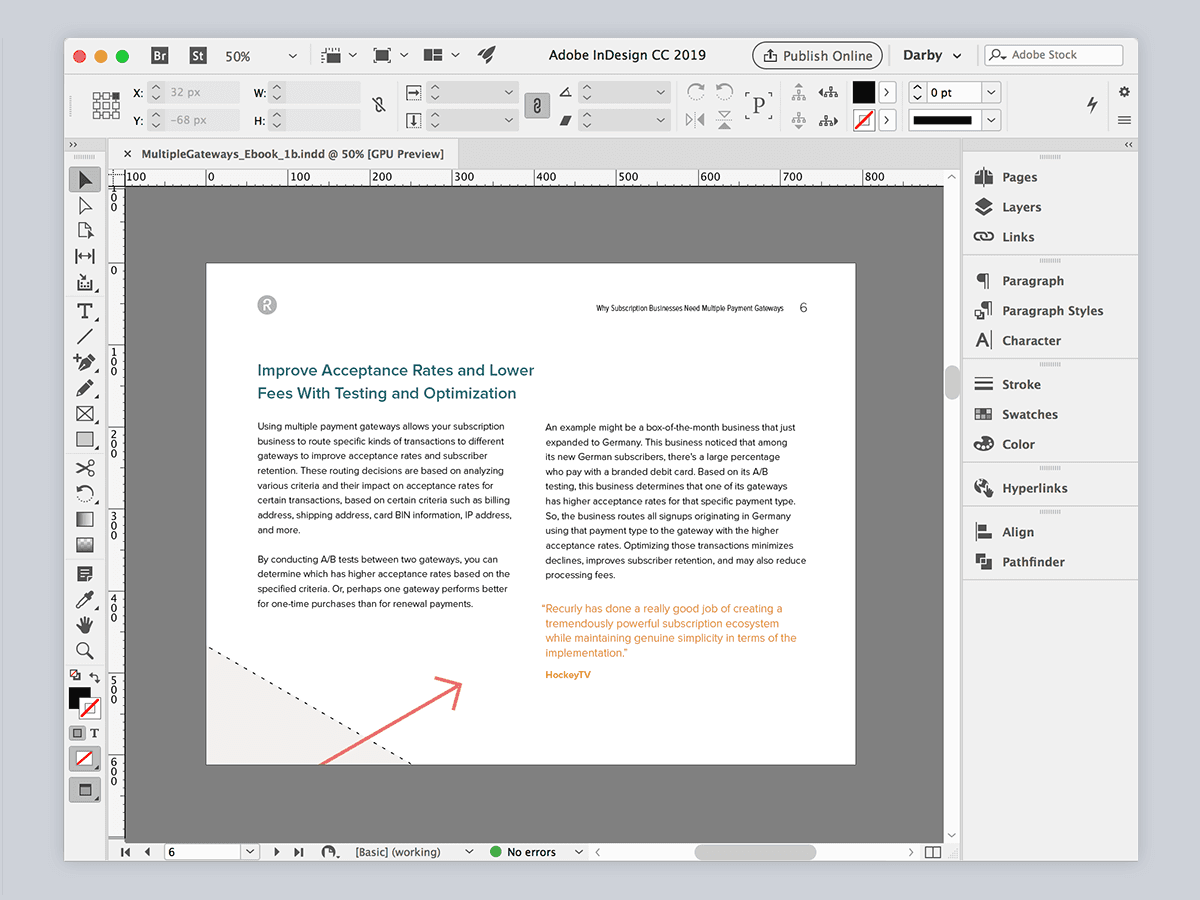Open the Paragraph Styles panel
The width and height of the screenshot is (1200, 900).
1052,311
